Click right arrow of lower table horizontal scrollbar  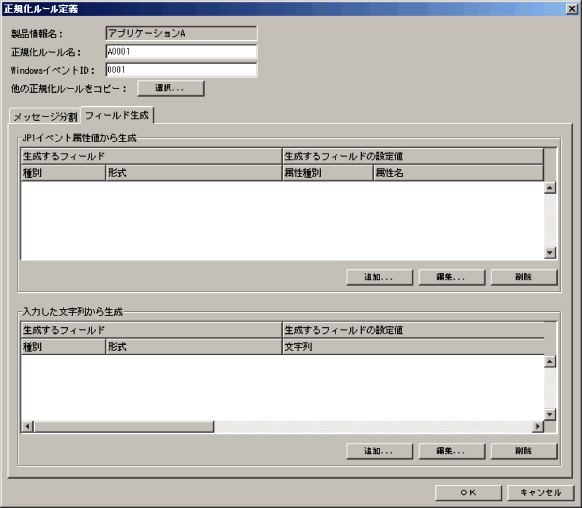click(537, 426)
